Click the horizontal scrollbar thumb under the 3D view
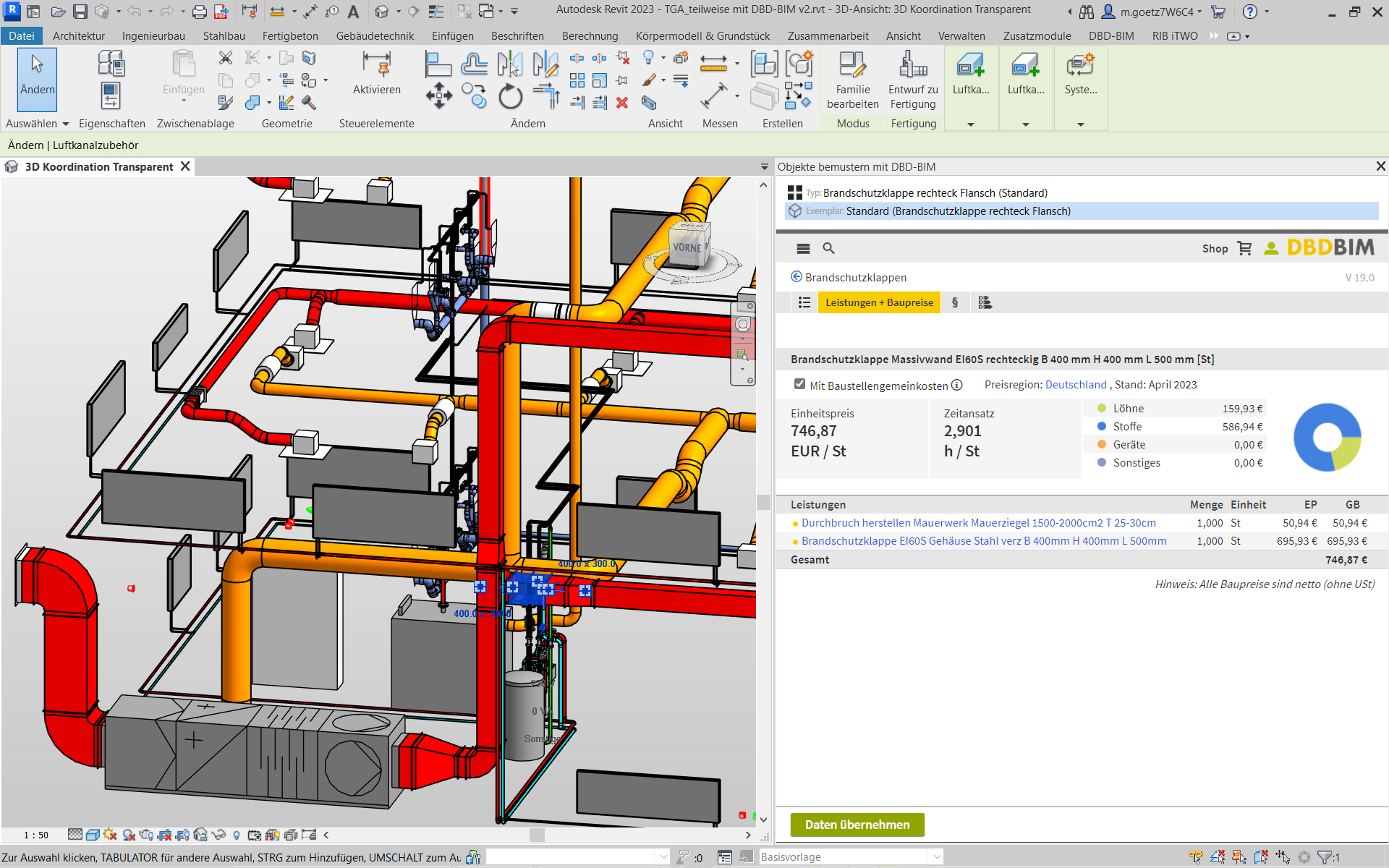Screen dimensions: 1389x868 pyautogui.click(x=537, y=835)
